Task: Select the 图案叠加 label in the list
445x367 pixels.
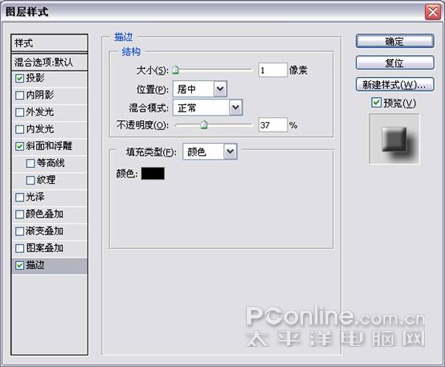Action: coord(44,248)
